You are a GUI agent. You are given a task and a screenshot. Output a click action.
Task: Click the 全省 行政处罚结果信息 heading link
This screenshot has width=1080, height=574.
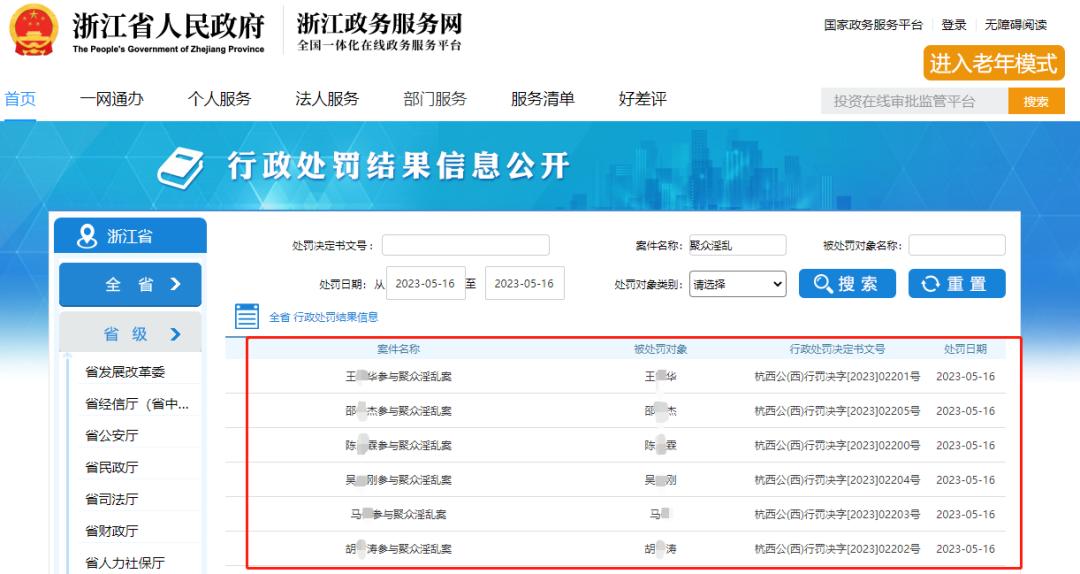point(323,317)
